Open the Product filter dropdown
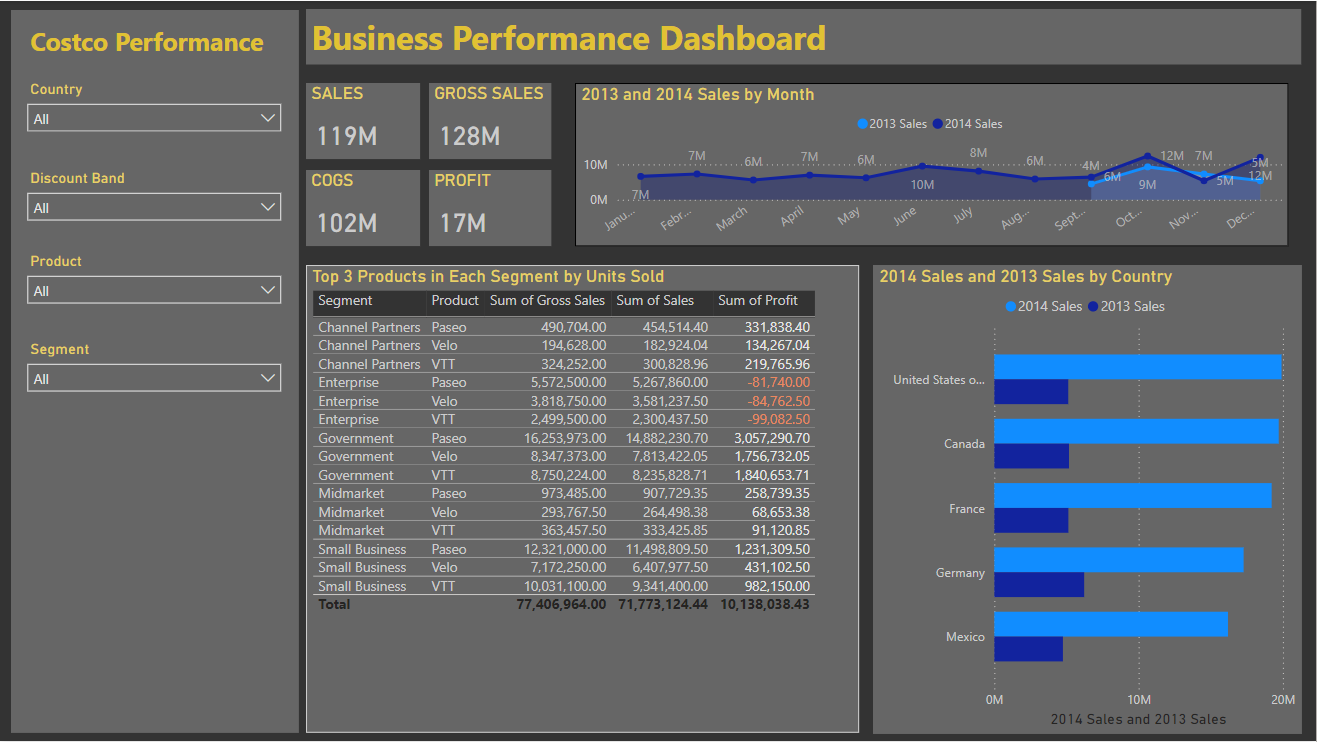1317x742 pixels. (x=154, y=290)
